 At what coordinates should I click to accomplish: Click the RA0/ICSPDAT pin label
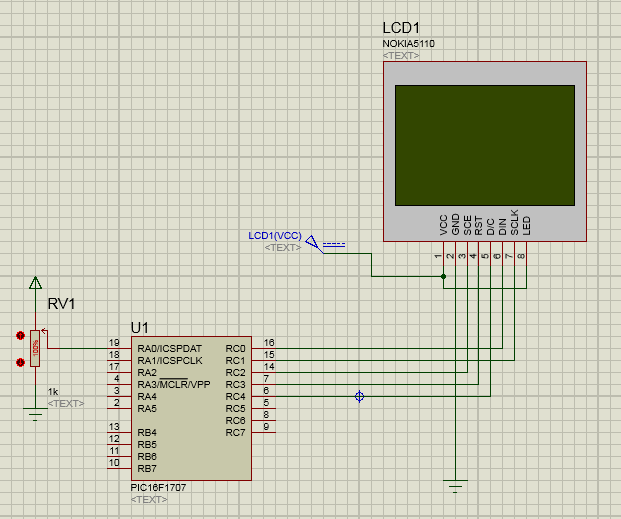[x=170, y=349]
